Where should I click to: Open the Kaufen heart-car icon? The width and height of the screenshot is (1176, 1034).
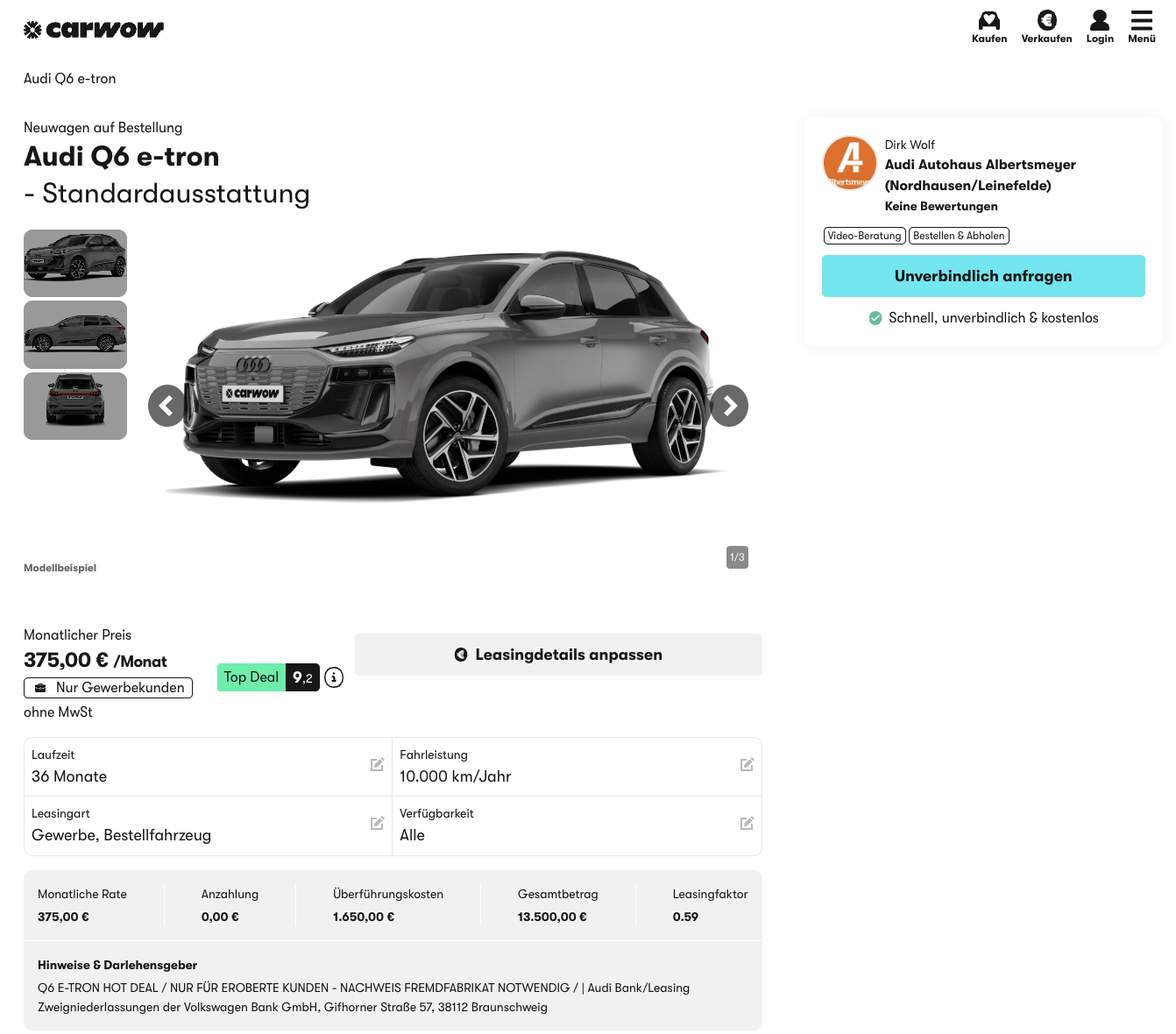[x=988, y=20]
